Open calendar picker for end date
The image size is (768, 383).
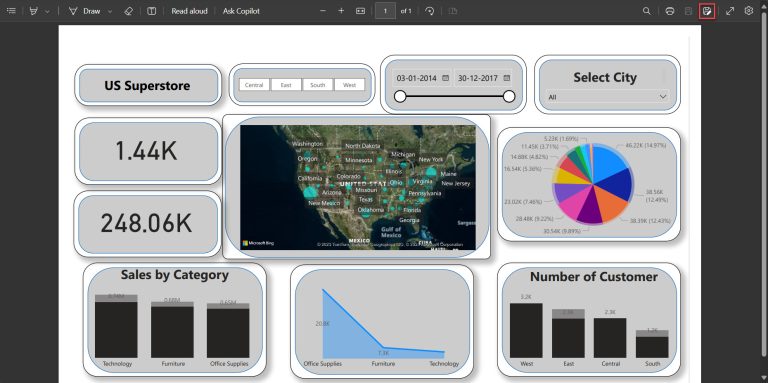click(506, 78)
